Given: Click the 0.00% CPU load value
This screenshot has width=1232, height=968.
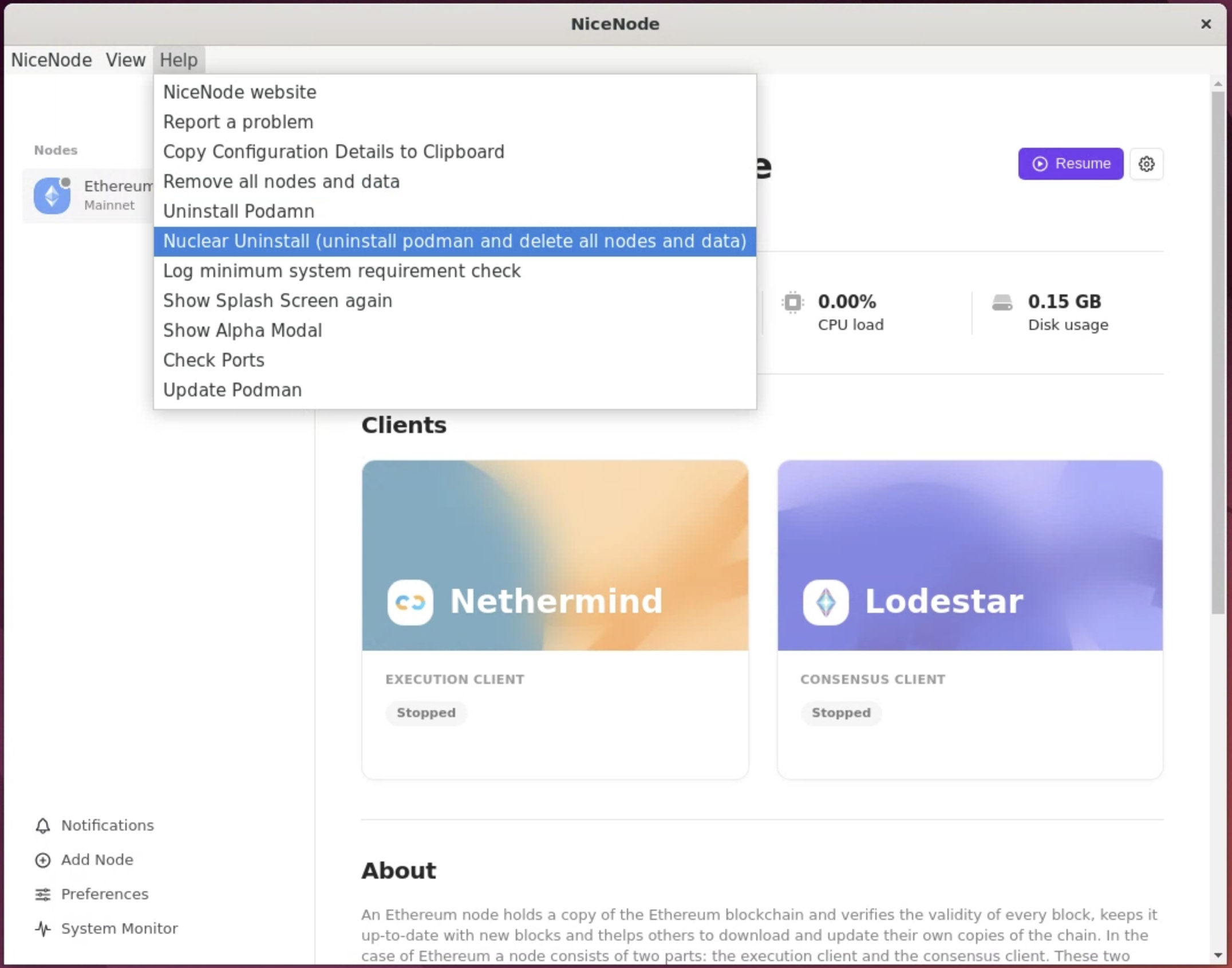Looking at the screenshot, I should tap(847, 301).
